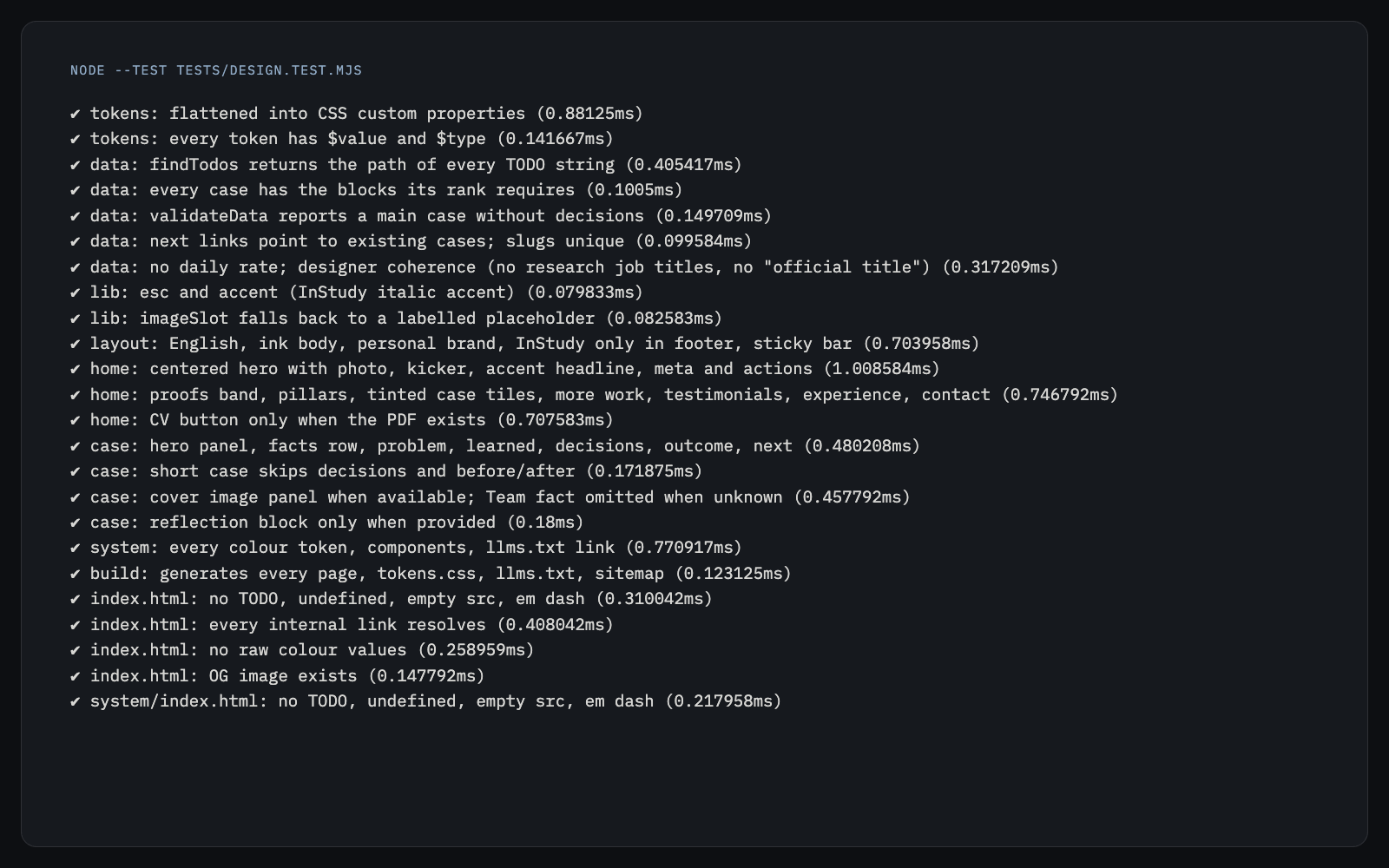Click the checkmark beside 'case: reflection block only'
Viewport: 1389px width, 868px height.
(x=76, y=523)
